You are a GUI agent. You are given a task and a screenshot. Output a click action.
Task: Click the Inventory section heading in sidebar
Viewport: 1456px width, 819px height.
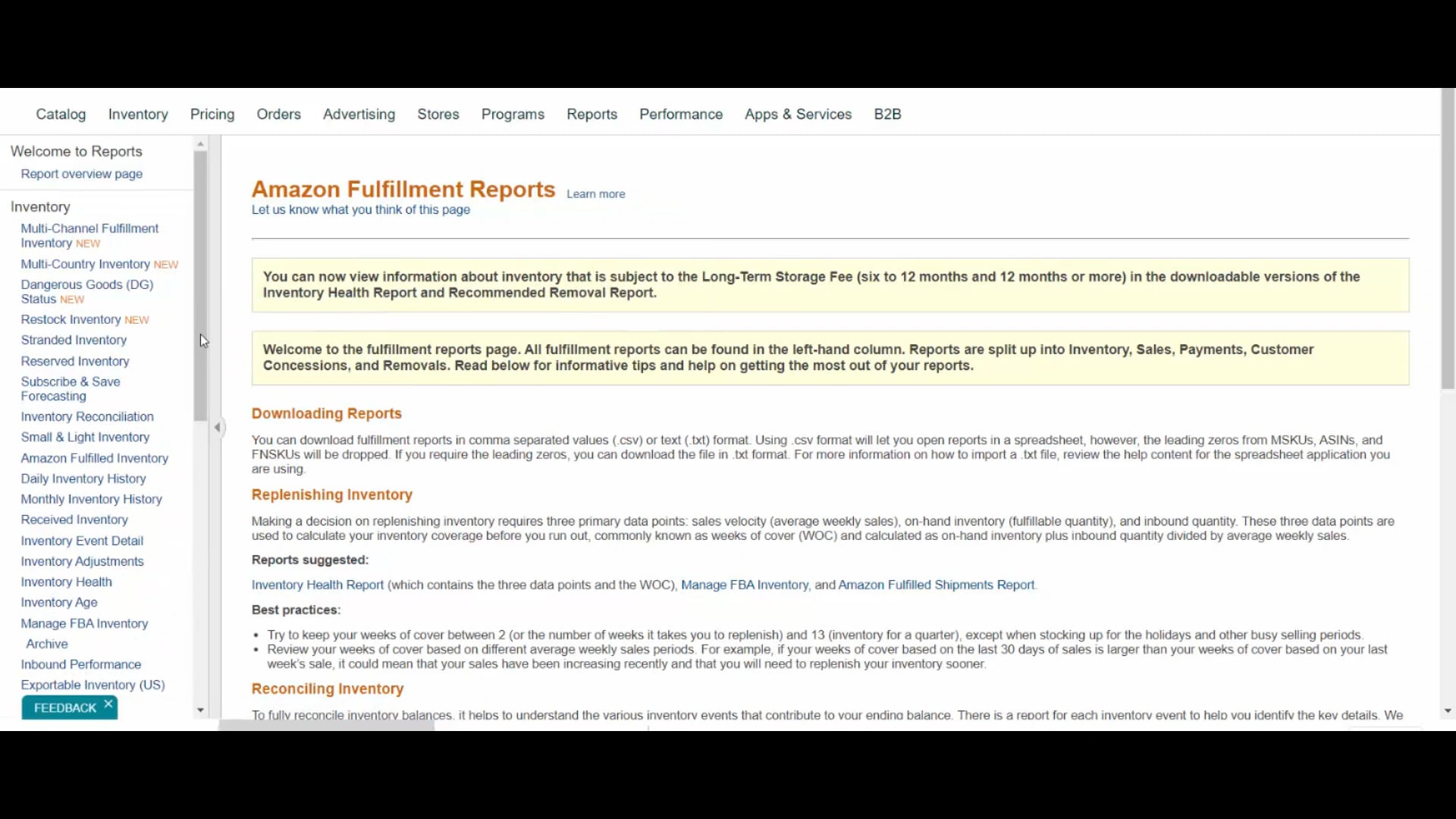(x=40, y=207)
